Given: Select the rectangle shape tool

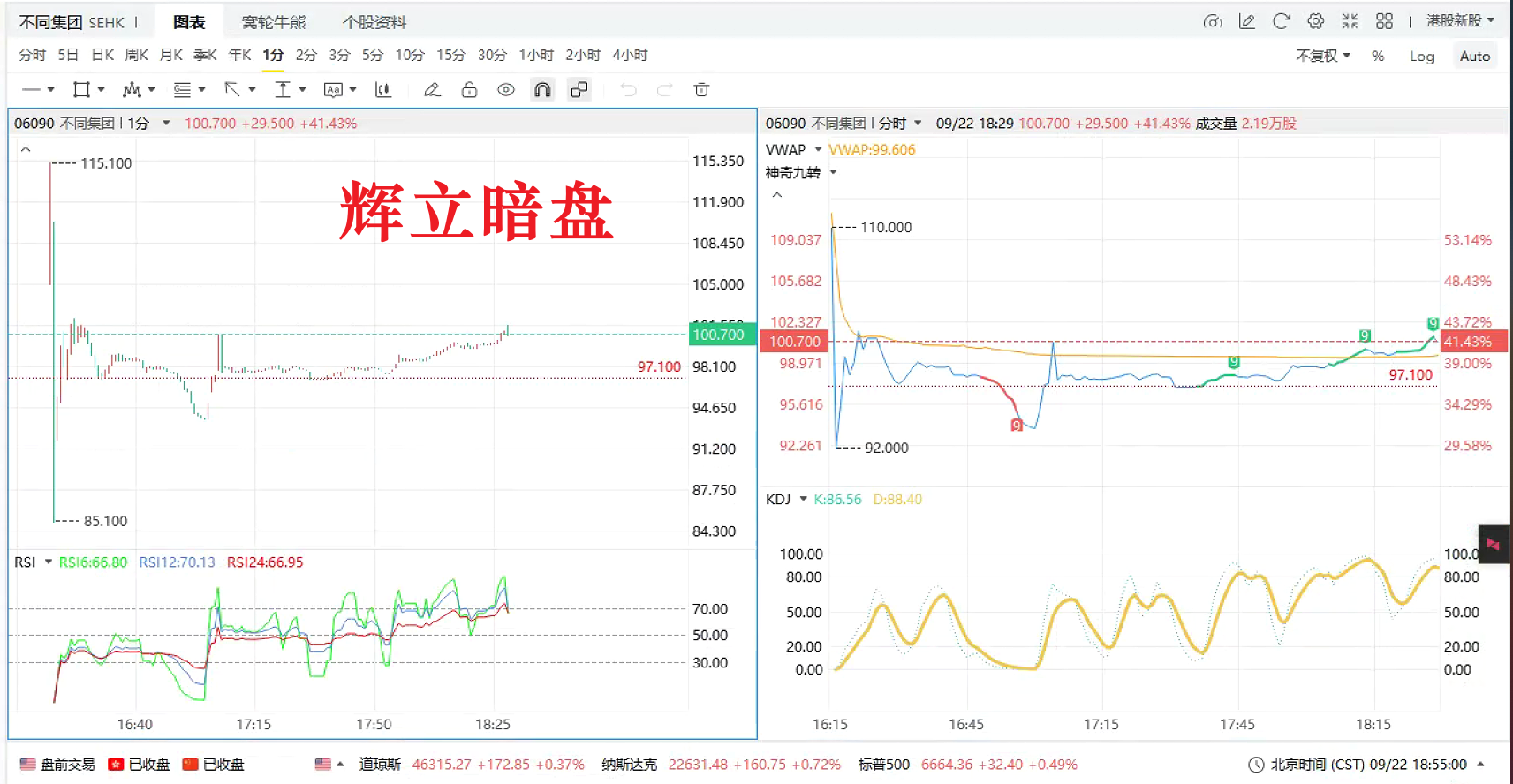Looking at the screenshot, I should point(81,90).
